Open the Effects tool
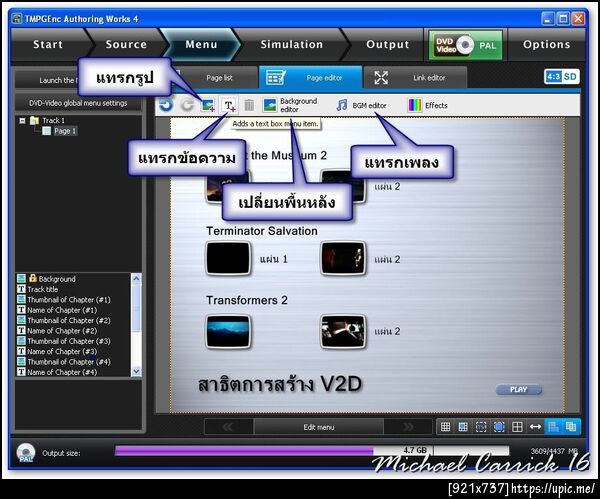 point(428,105)
